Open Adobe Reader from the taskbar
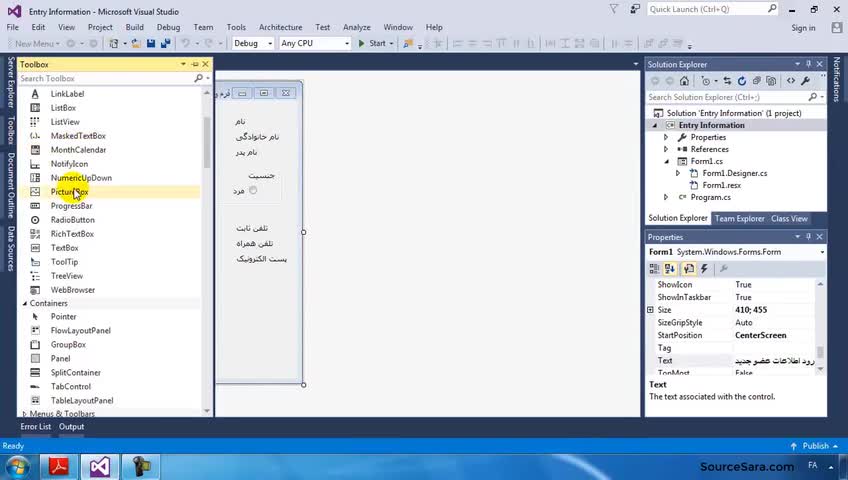 tap(58, 466)
